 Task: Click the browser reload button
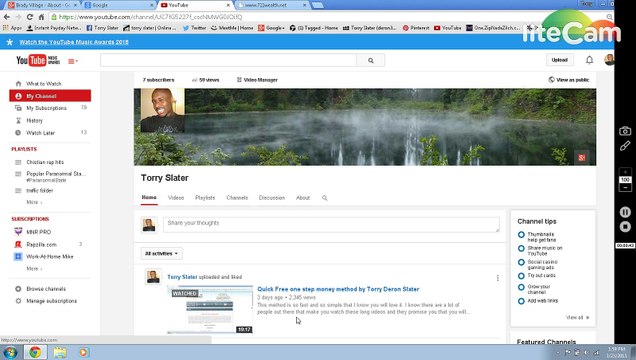coord(30,17)
